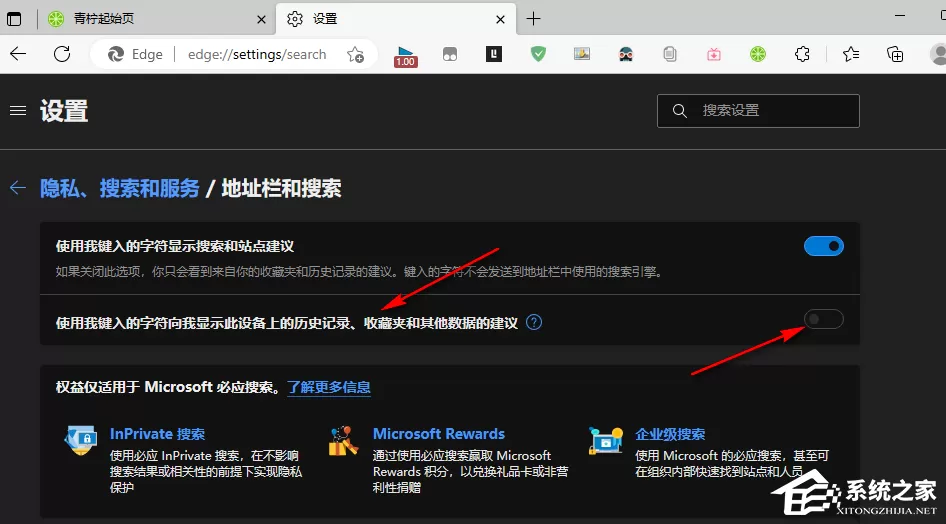Click the 1.00 speed extension icon
The height and width of the screenshot is (524, 946).
tap(405, 55)
